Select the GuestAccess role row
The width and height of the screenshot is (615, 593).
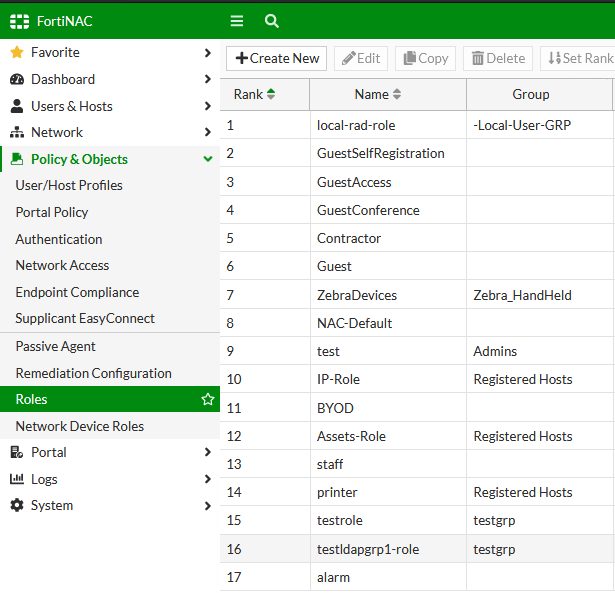(417, 182)
